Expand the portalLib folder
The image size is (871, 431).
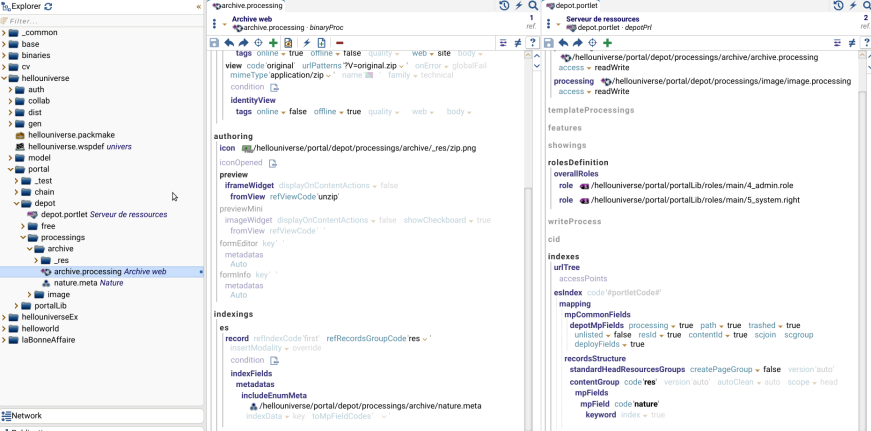(x=16, y=306)
